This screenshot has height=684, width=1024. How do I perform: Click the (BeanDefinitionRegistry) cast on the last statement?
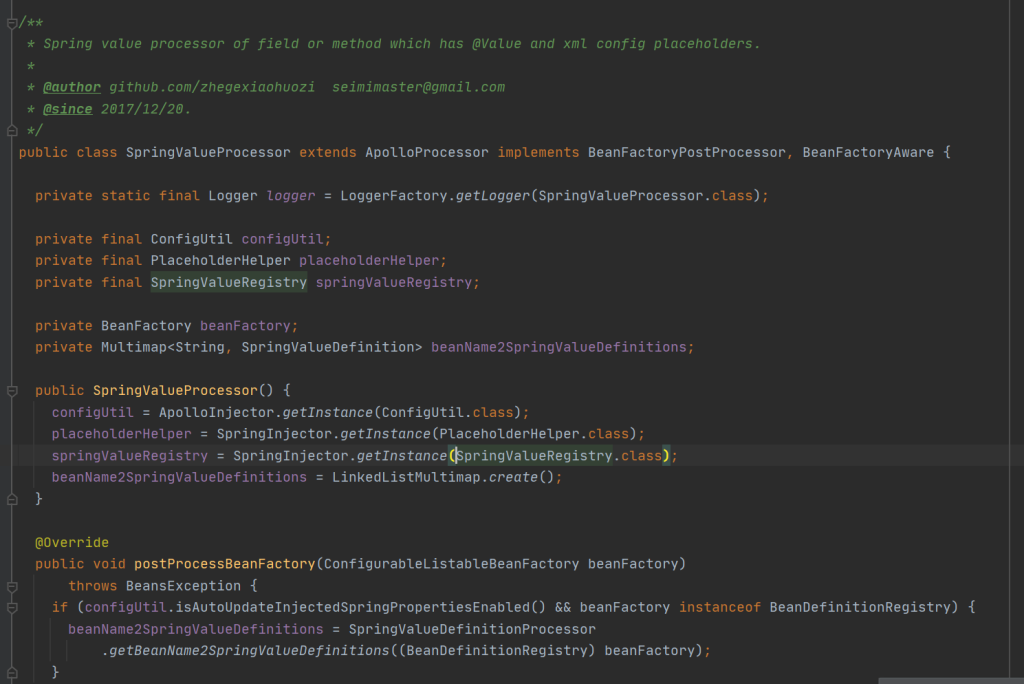click(x=497, y=651)
